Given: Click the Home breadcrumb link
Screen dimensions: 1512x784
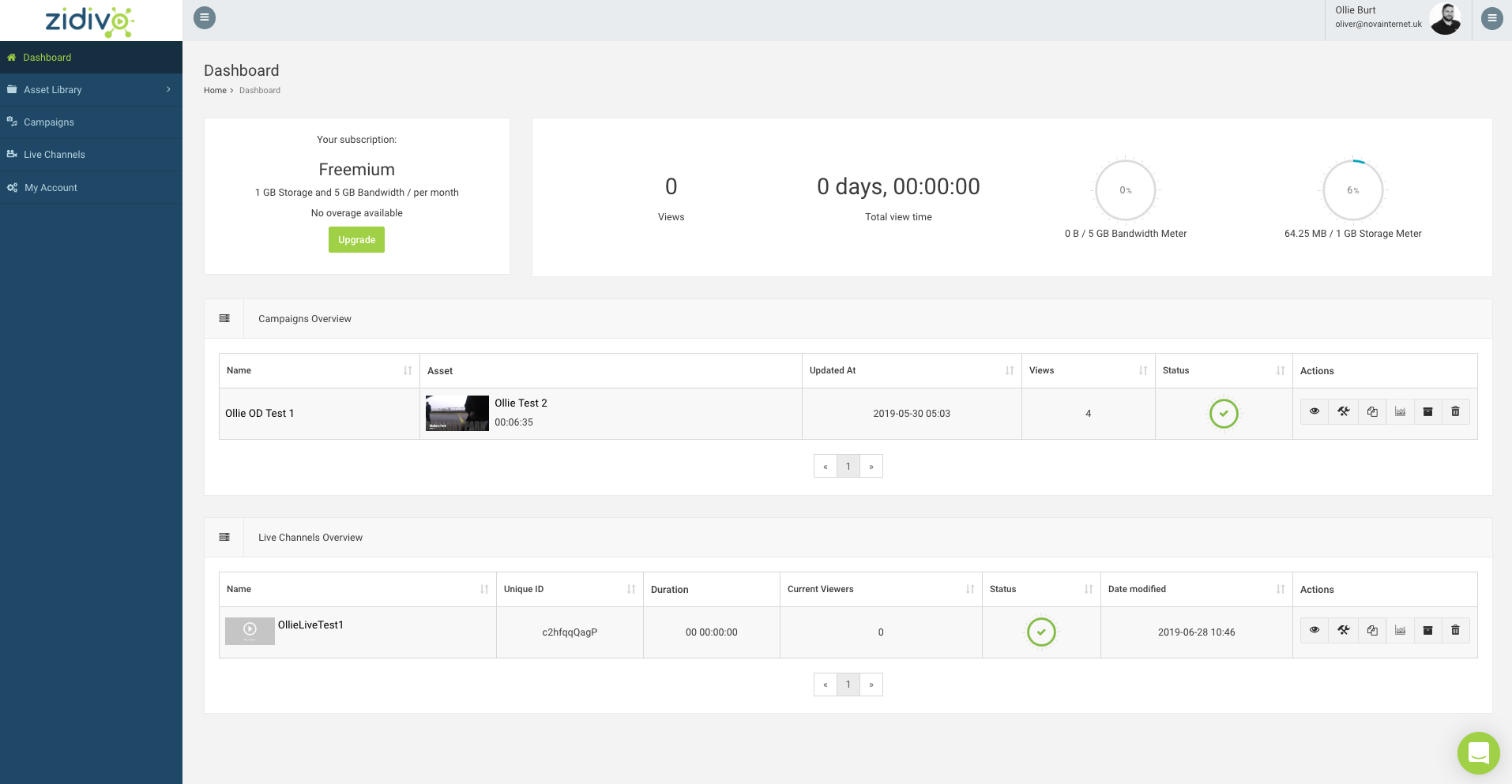Looking at the screenshot, I should click(x=215, y=91).
